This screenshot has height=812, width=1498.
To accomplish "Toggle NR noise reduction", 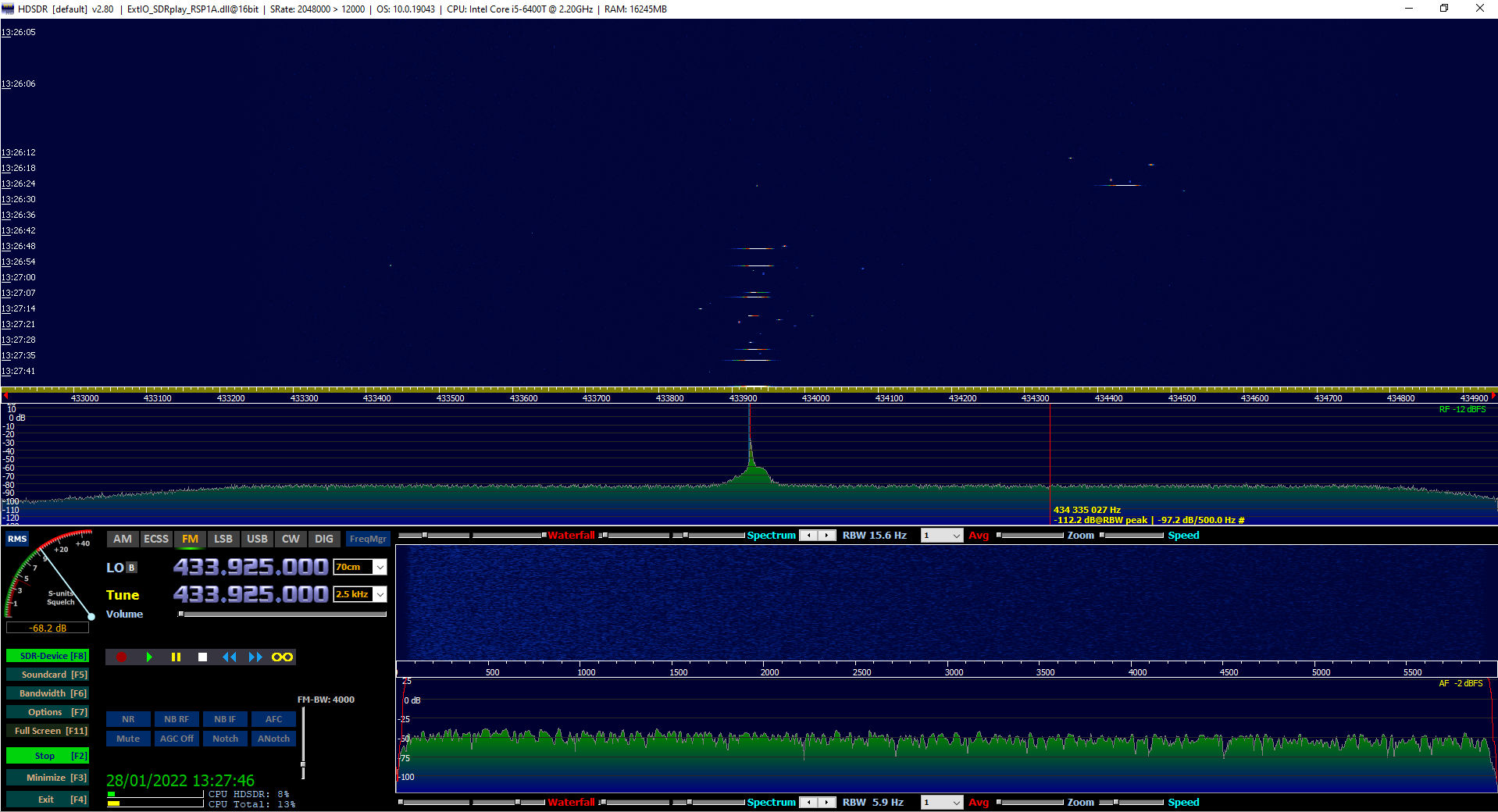I will click(x=128, y=719).
